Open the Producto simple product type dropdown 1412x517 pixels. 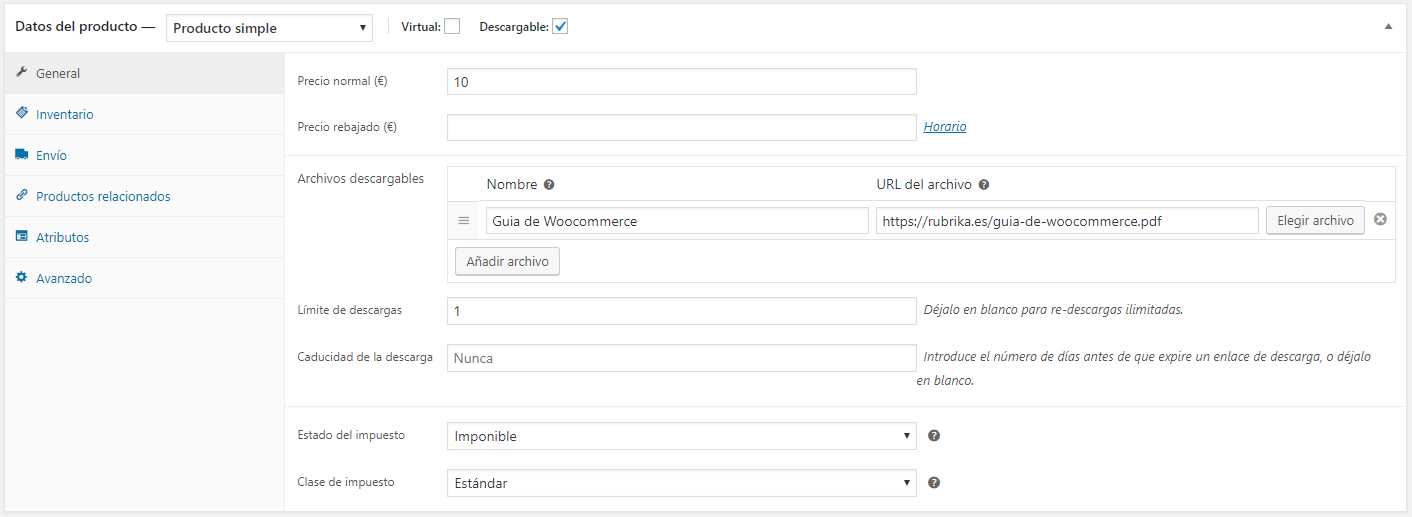pyautogui.click(x=269, y=28)
